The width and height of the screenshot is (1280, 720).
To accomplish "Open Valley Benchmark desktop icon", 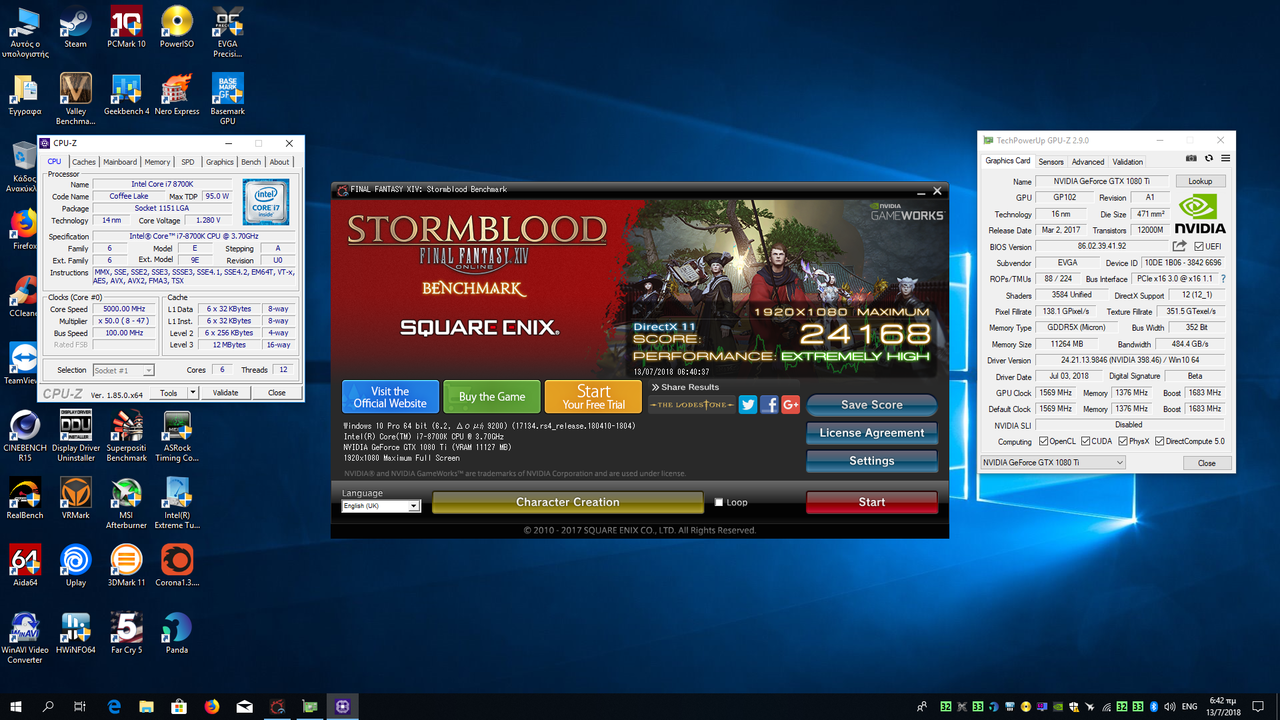I will tap(76, 98).
